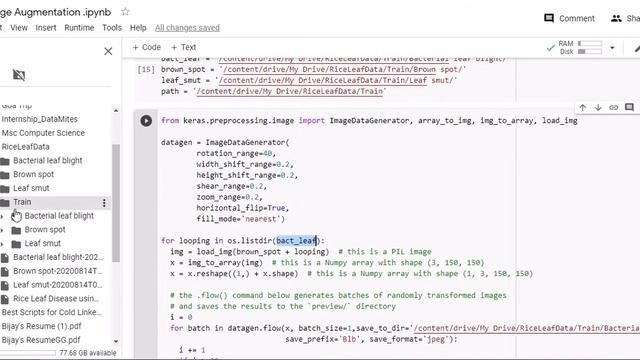
Task: Open Bijay's ResumeGG.pdf
Action: pyautogui.click(x=41, y=340)
